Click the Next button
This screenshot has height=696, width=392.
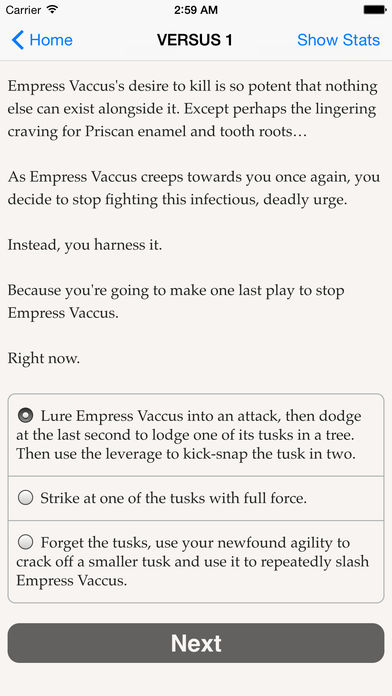click(x=196, y=643)
